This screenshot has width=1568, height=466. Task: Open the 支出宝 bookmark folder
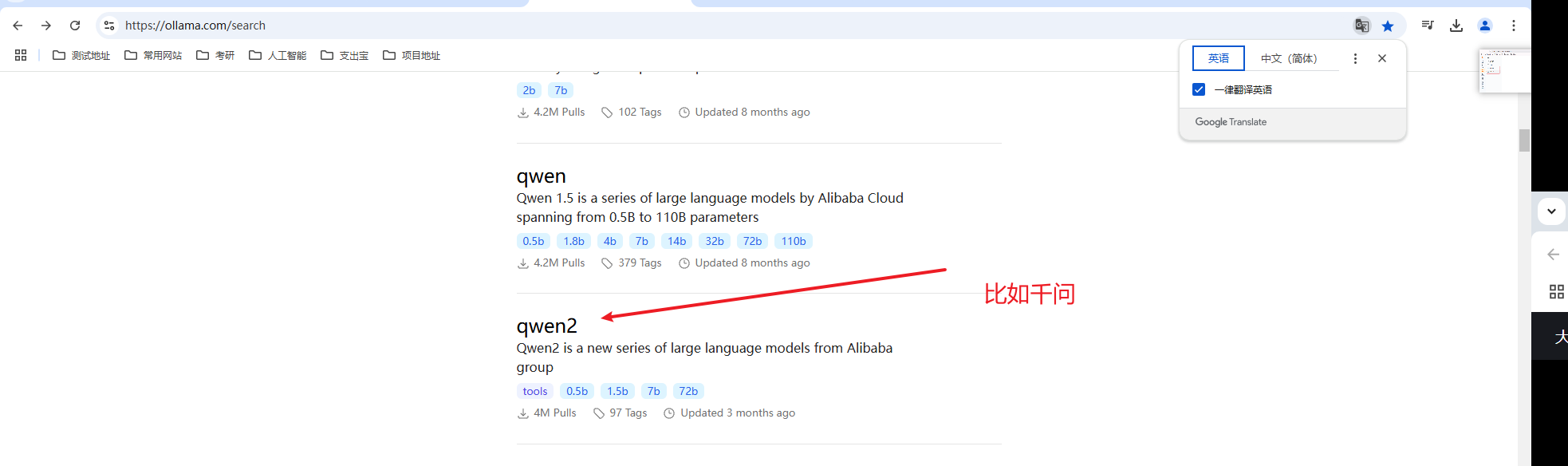click(345, 55)
